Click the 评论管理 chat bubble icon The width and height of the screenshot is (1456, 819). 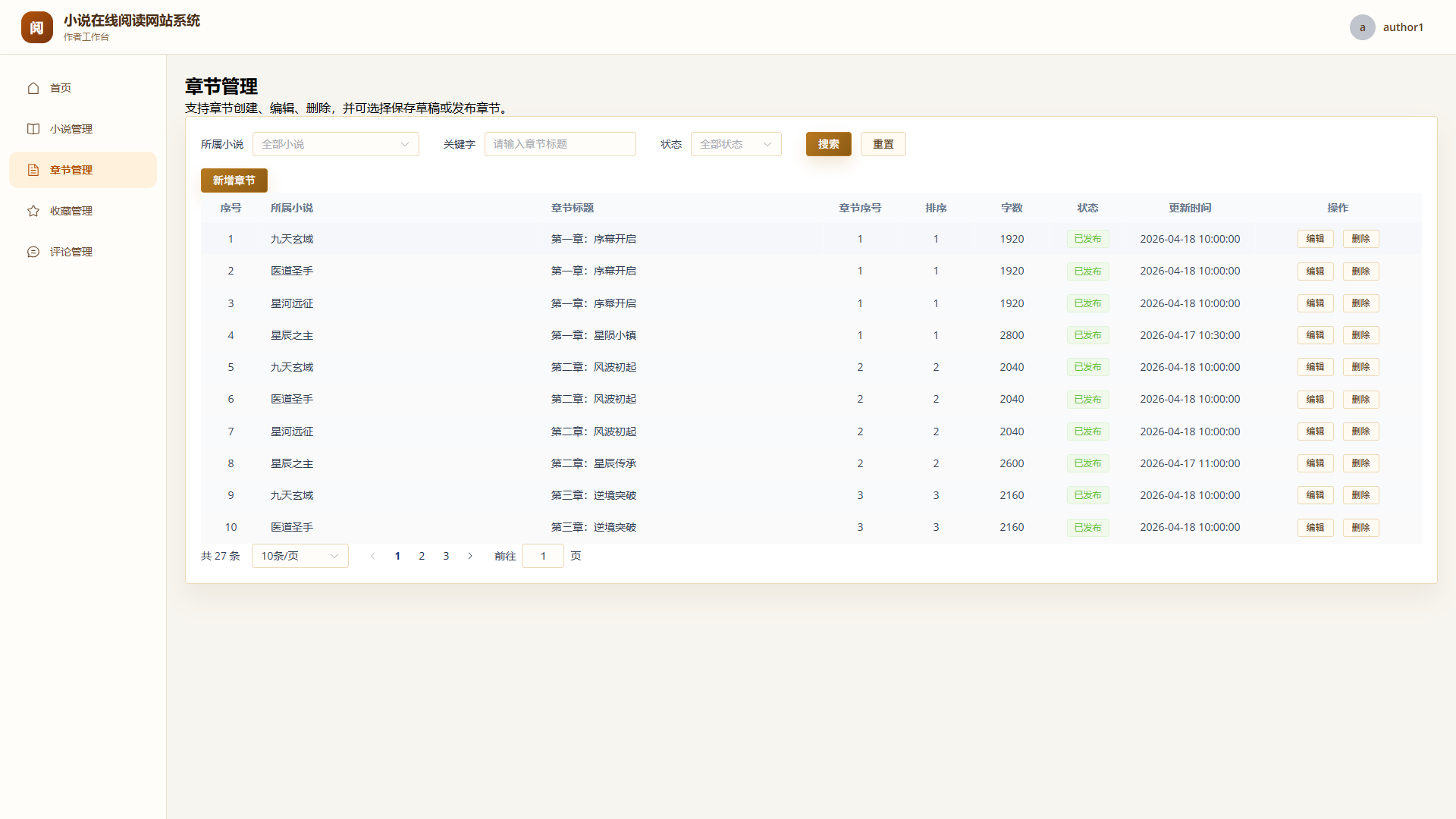[33, 252]
